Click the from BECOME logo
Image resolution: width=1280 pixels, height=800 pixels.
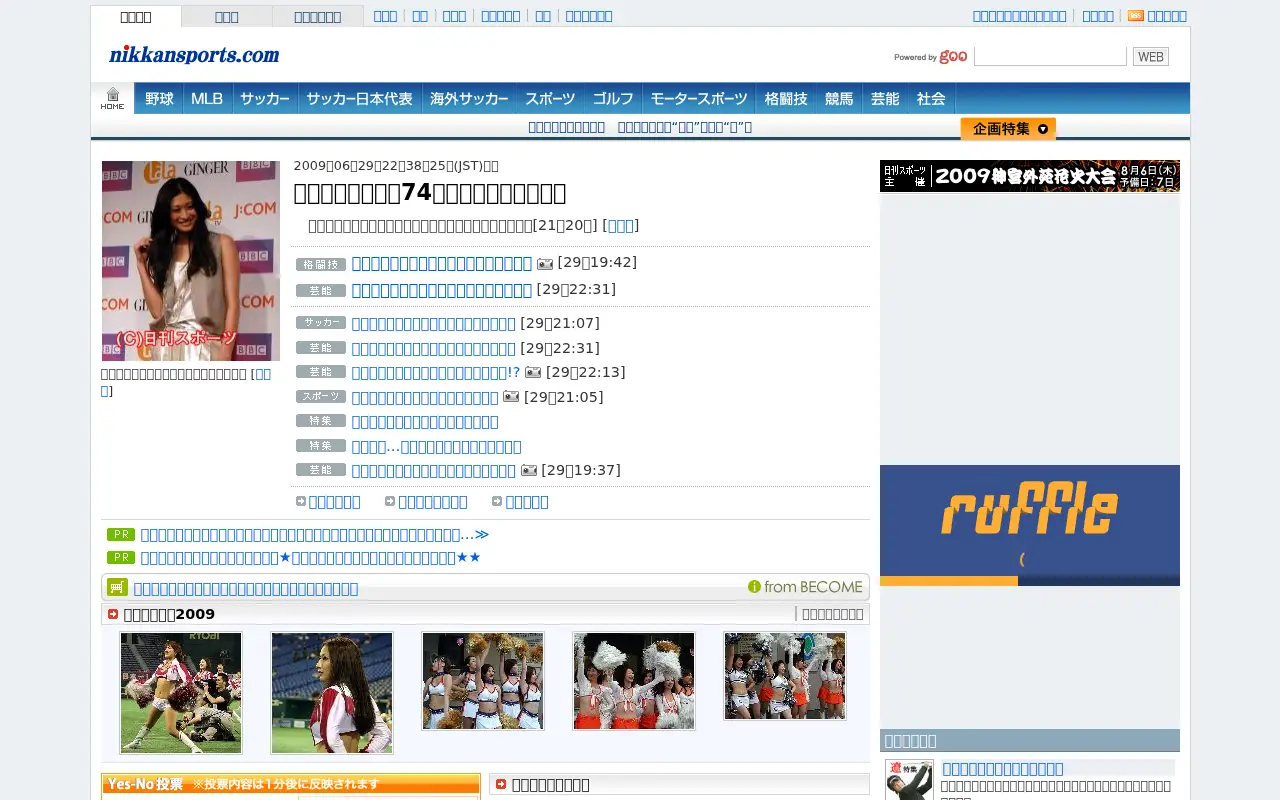click(x=805, y=587)
